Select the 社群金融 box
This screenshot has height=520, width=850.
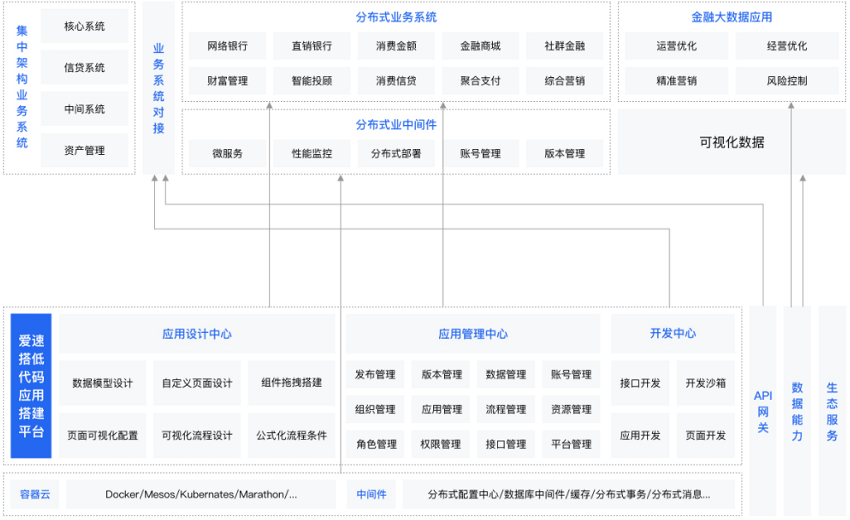tap(564, 46)
